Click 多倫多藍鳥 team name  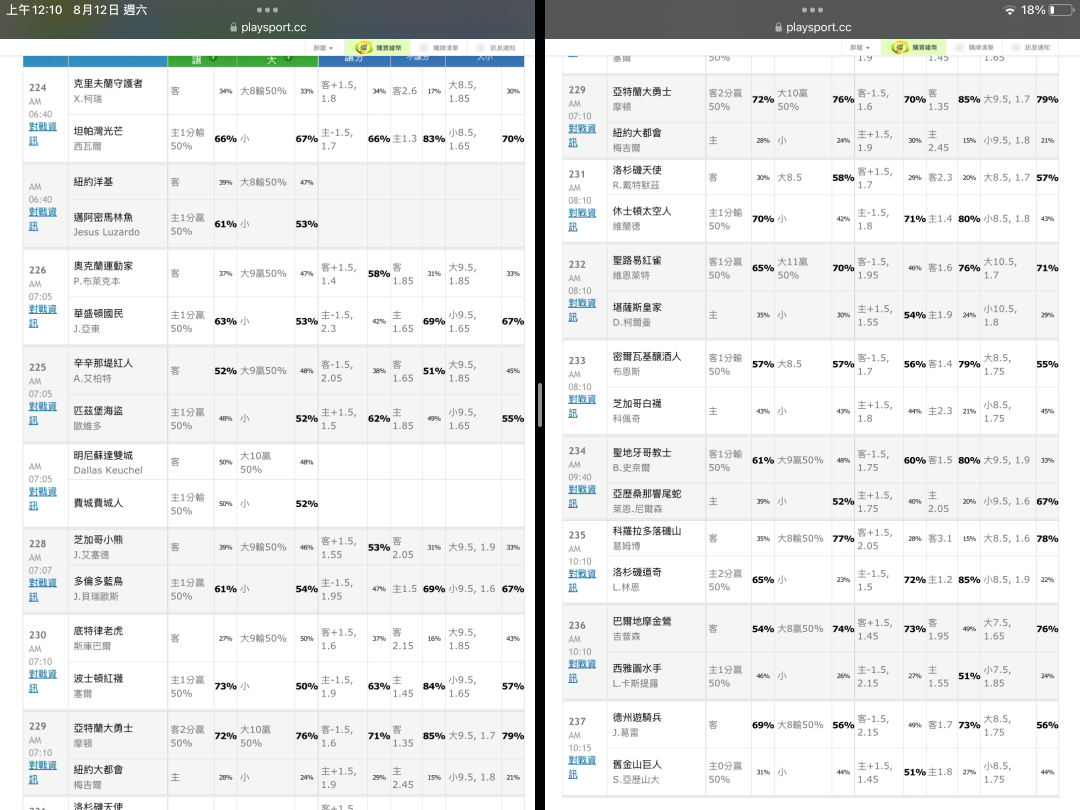click(x=98, y=581)
